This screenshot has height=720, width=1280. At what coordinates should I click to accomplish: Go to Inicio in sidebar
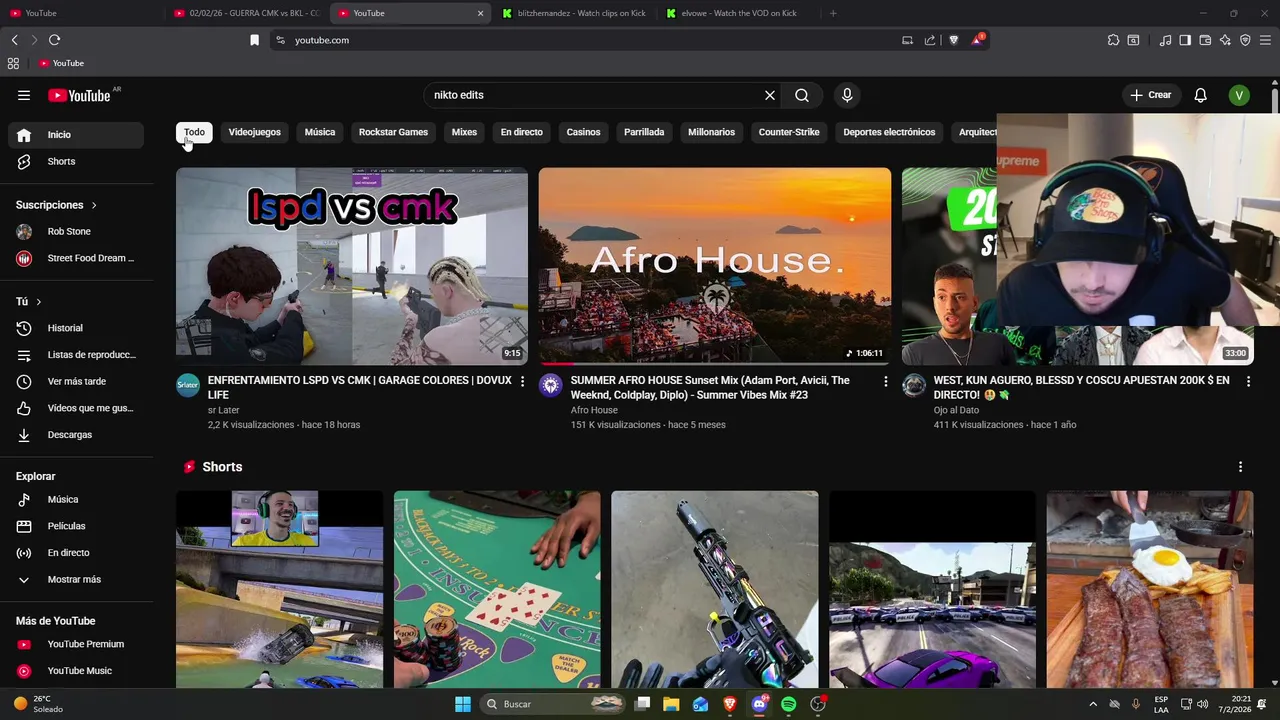pyautogui.click(x=76, y=135)
